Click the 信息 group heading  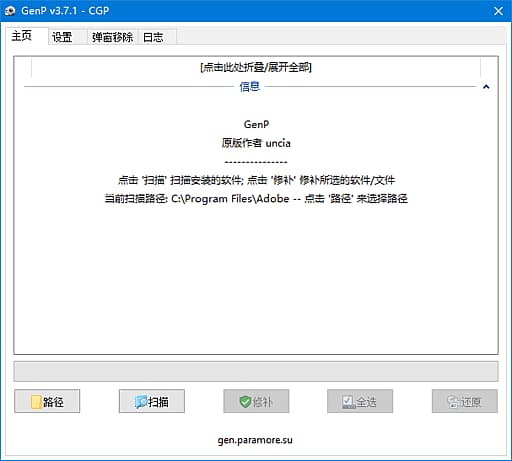coord(250,87)
